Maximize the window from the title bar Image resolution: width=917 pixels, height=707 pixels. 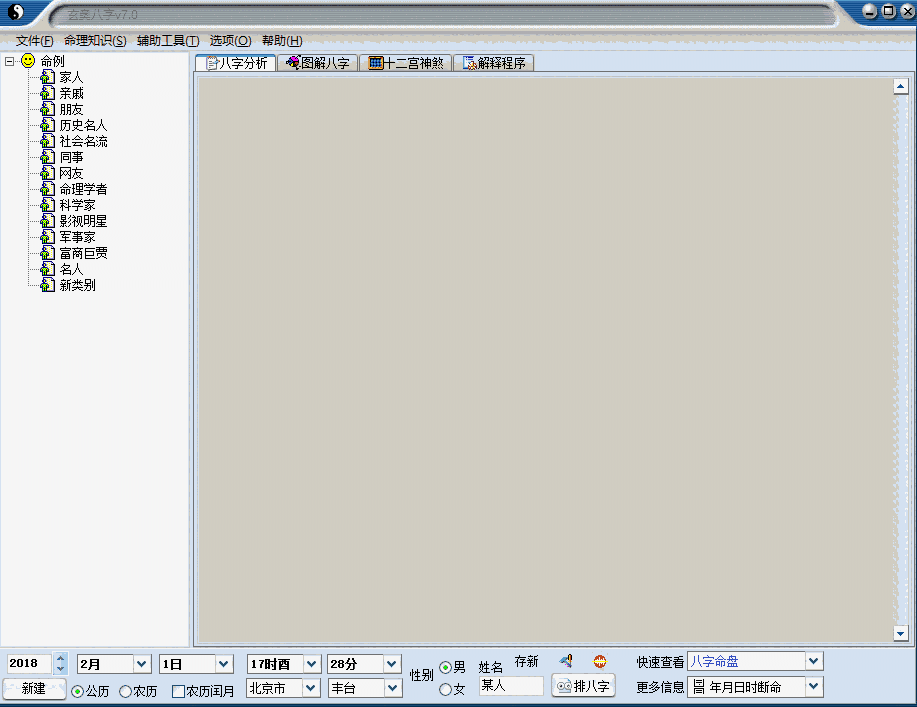point(889,11)
